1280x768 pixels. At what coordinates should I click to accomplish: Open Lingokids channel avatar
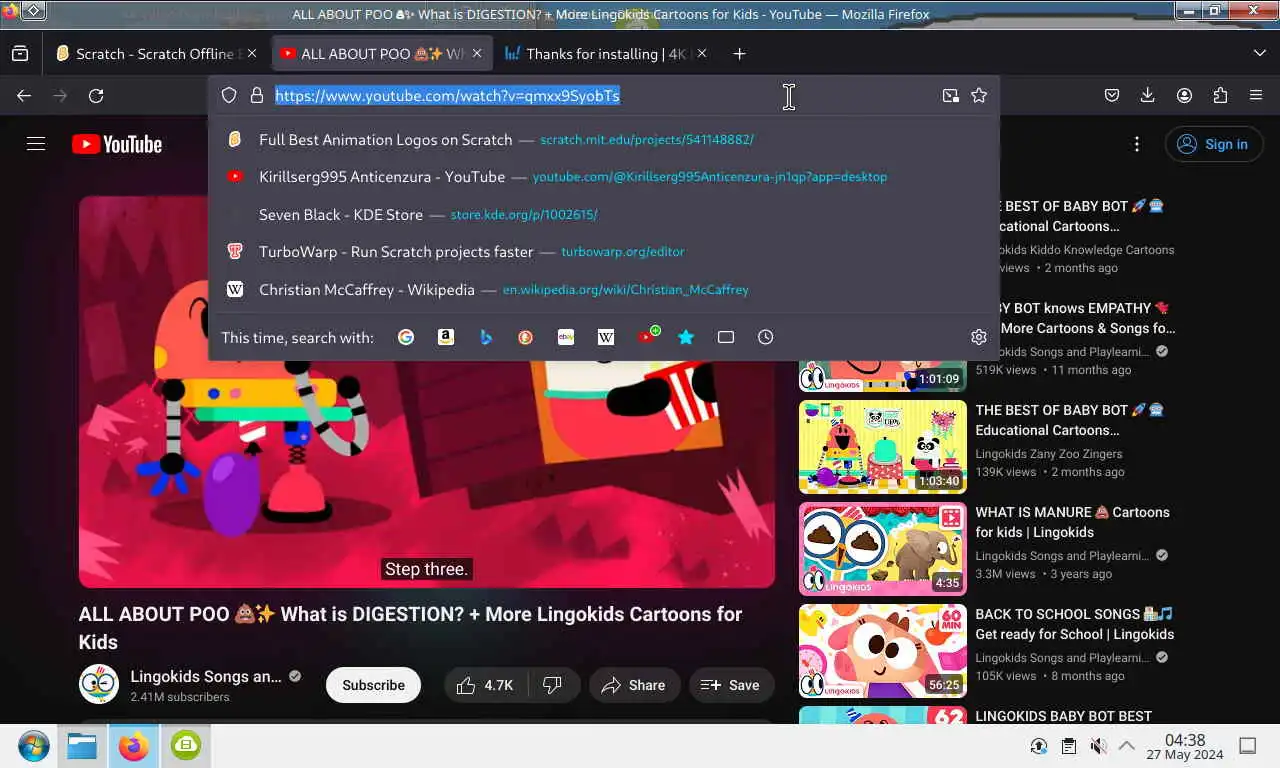click(99, 684)
